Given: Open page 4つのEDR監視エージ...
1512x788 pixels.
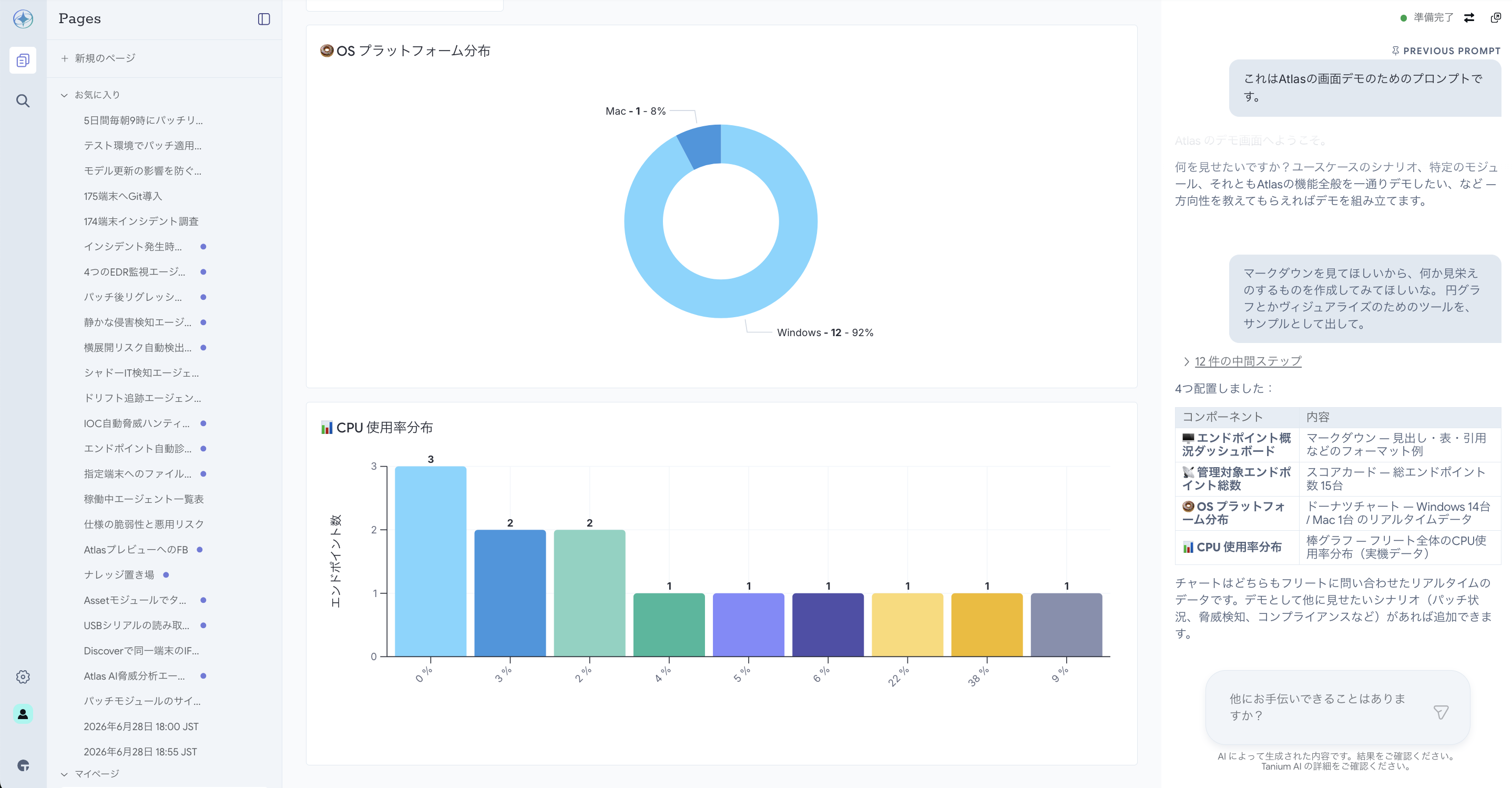Looking at the screenshot, I should pyautogui.click(x=135, y=272).
